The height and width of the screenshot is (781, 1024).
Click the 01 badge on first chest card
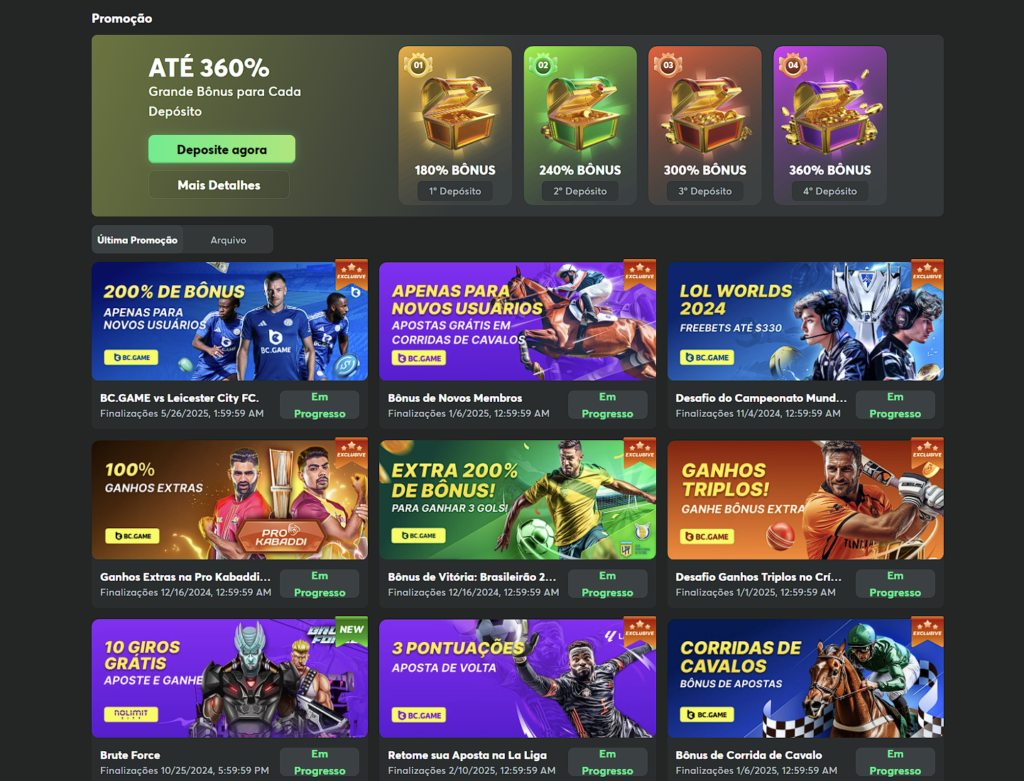(x=418, y=65)
